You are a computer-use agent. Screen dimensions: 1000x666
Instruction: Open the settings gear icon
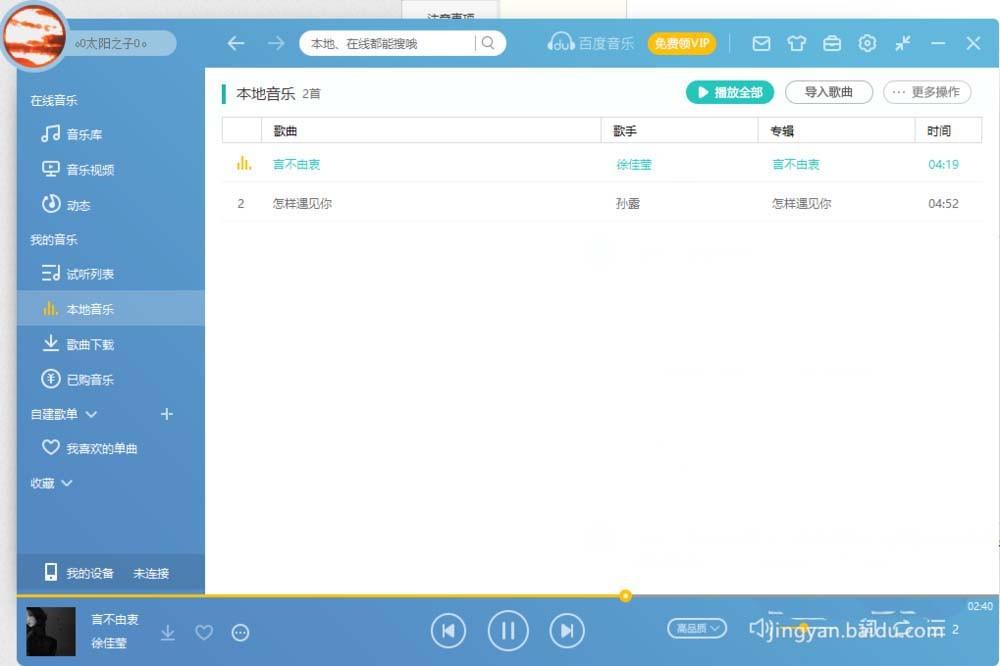pyautogui.click(x=867, y=43)
